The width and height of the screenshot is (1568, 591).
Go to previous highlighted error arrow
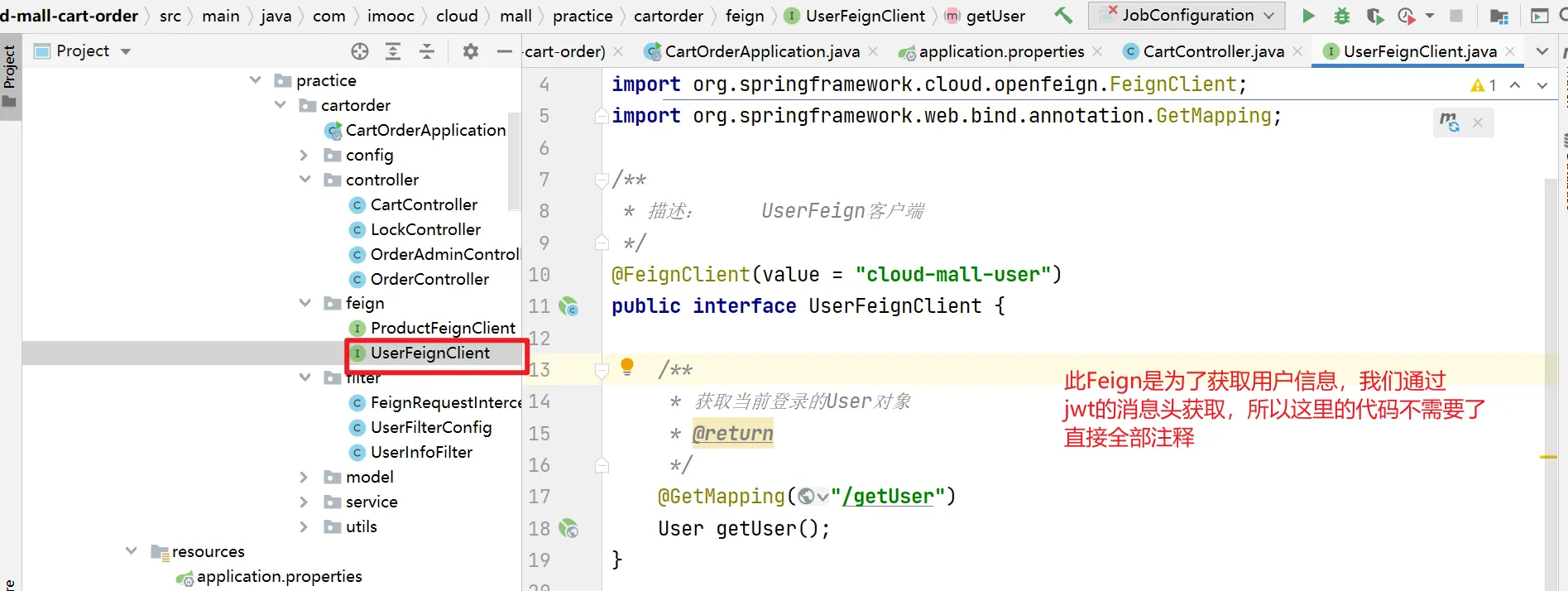[1515, 84]
